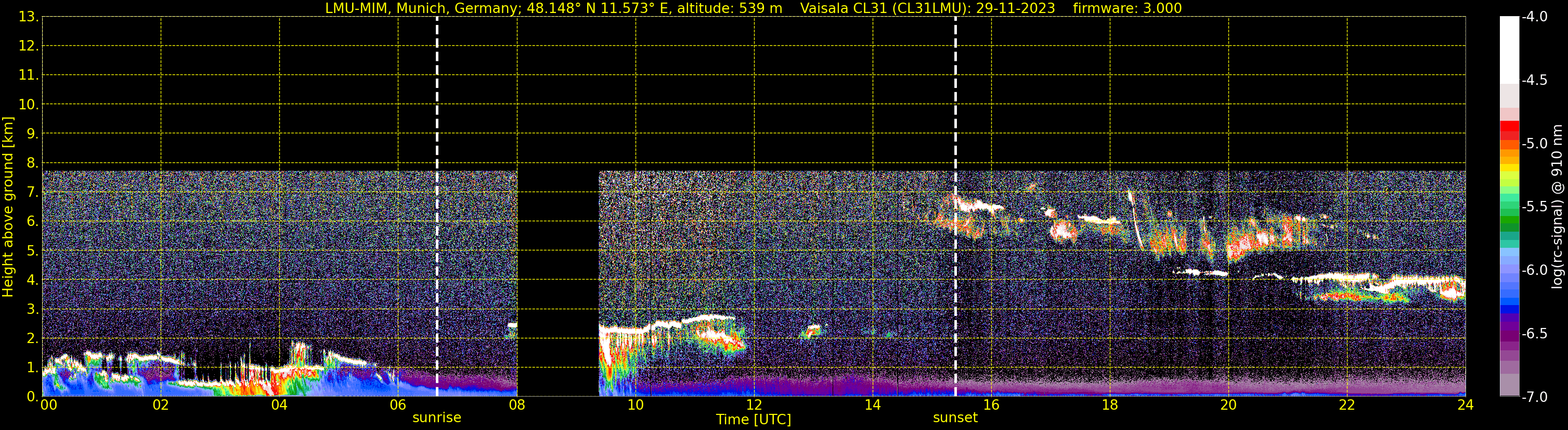Click the 'sunrise' label below the time axis

(x=436, y=417)
